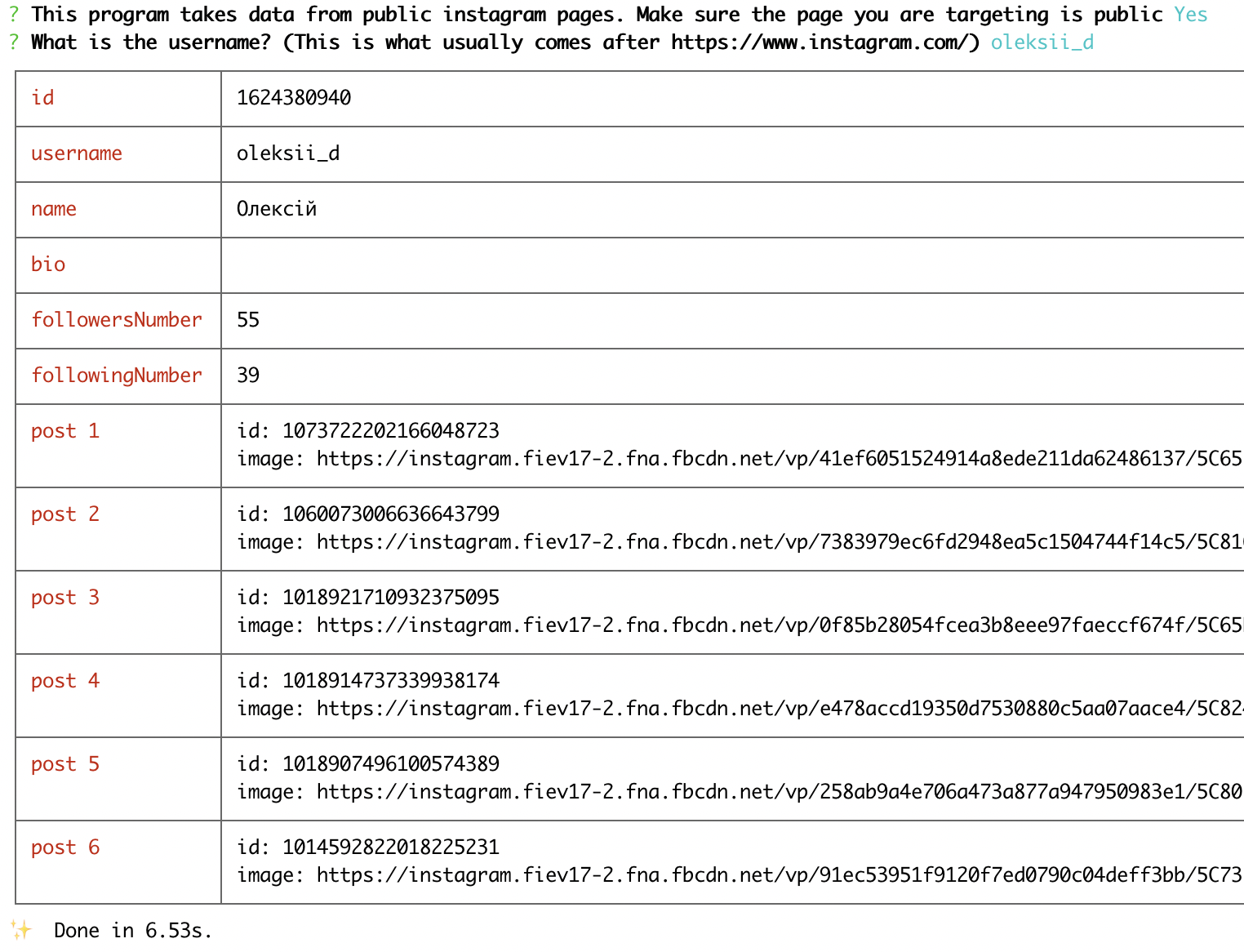
Task: Select the id value 1624380940
Action: (293, 97)
